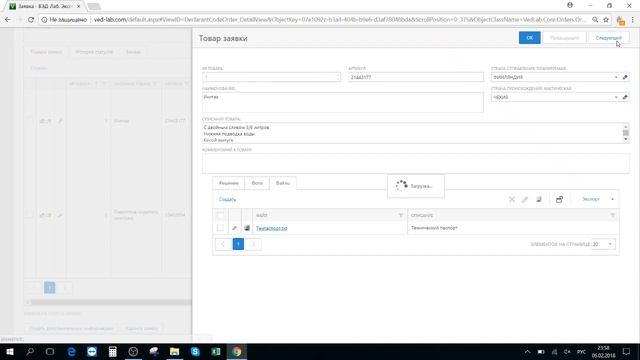Click description box scrollbar down arrow
640x360 pixels.
[x=626, y=140]
